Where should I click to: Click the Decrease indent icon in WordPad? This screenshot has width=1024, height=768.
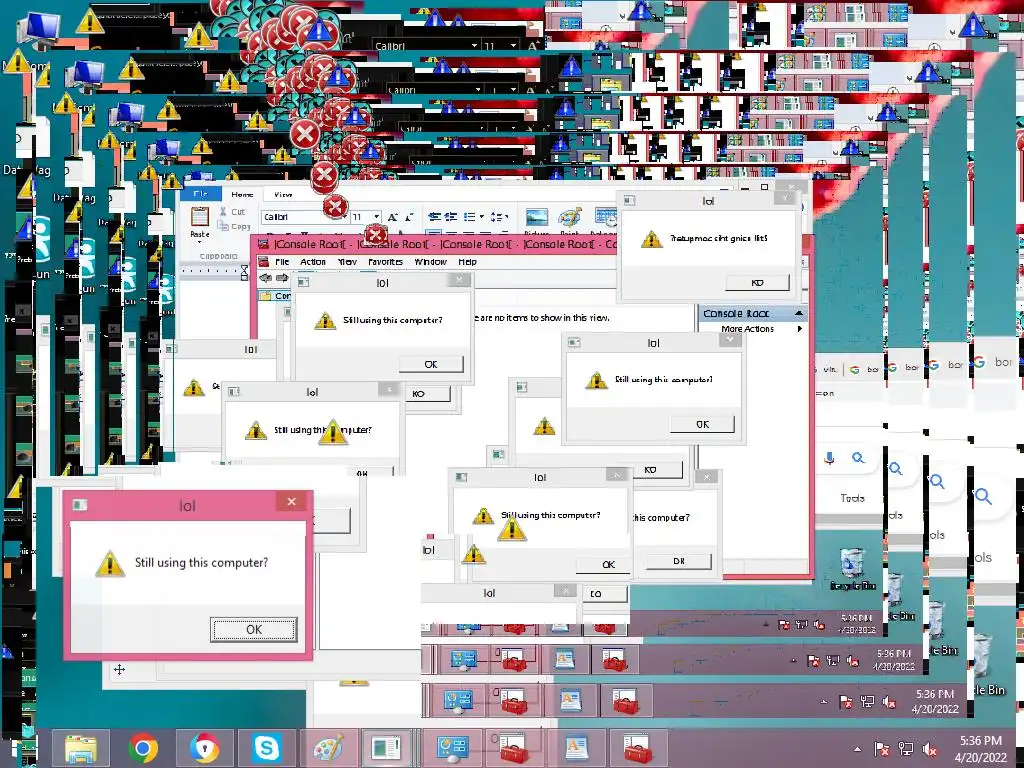point(434,217)
